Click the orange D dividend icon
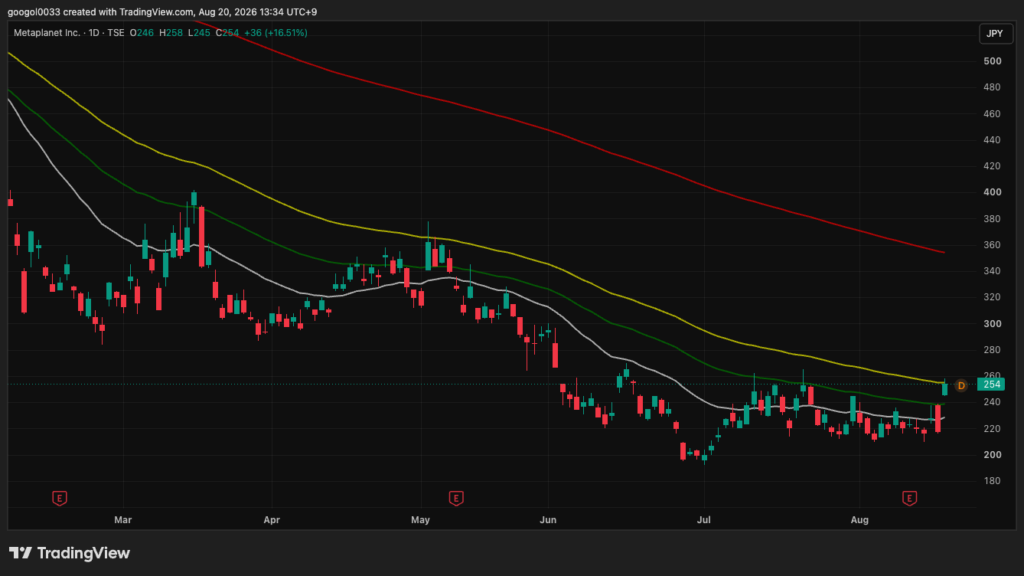Screen dimensions: 1024x576 [961, 385]
